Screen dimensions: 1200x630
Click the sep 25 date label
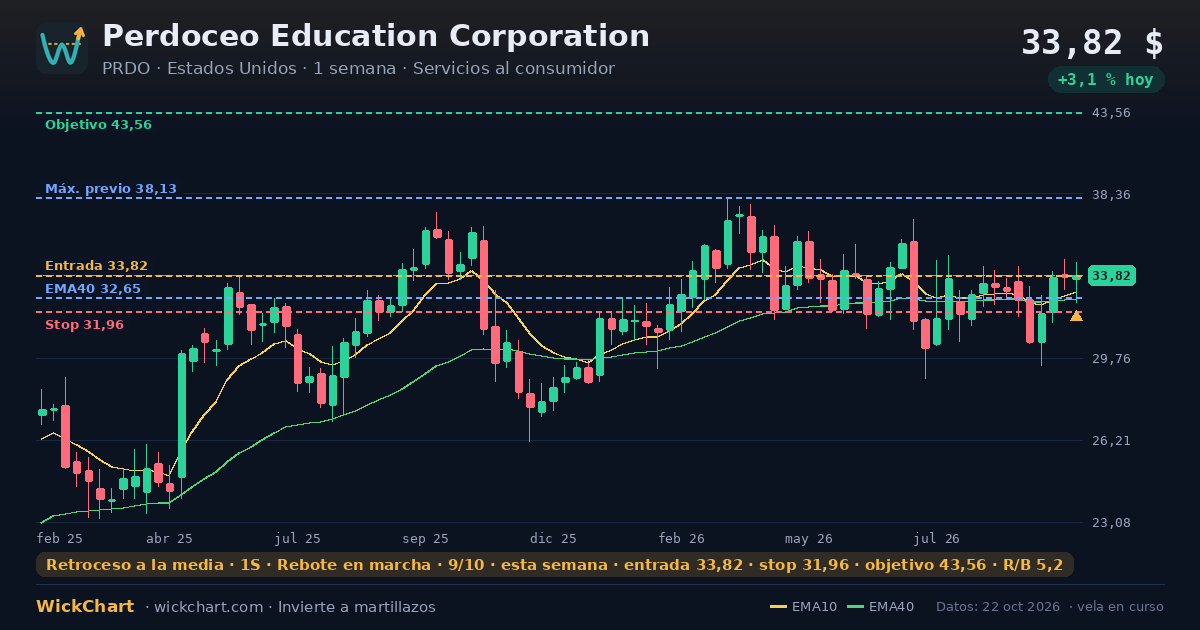426,538
